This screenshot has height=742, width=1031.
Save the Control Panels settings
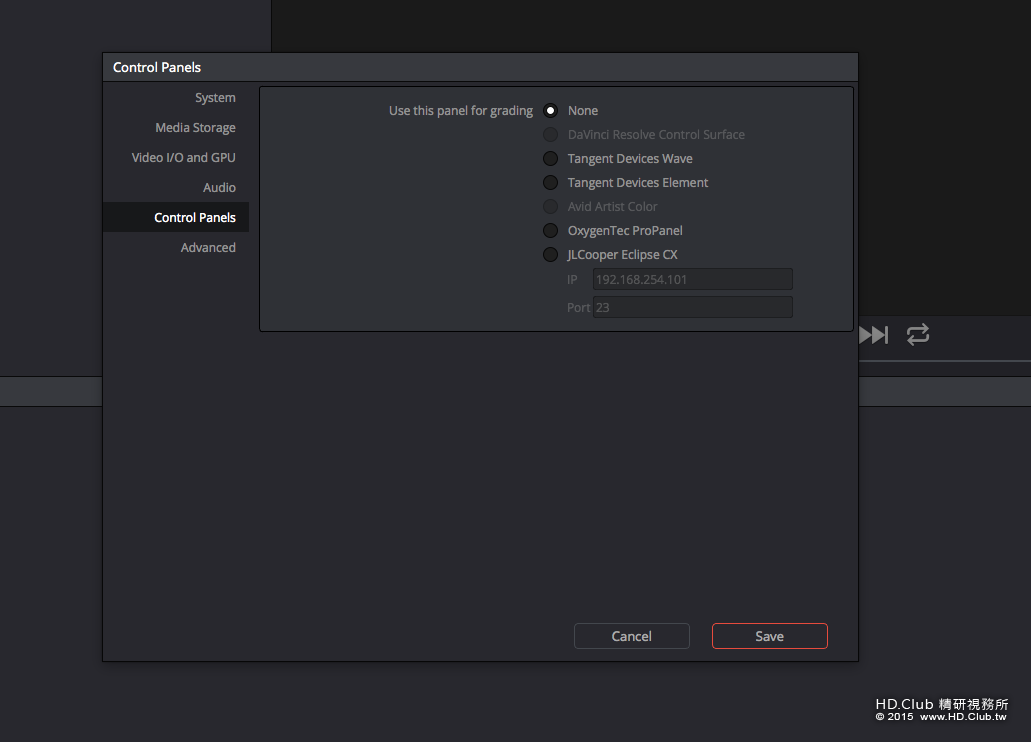[x=770, y=636]
